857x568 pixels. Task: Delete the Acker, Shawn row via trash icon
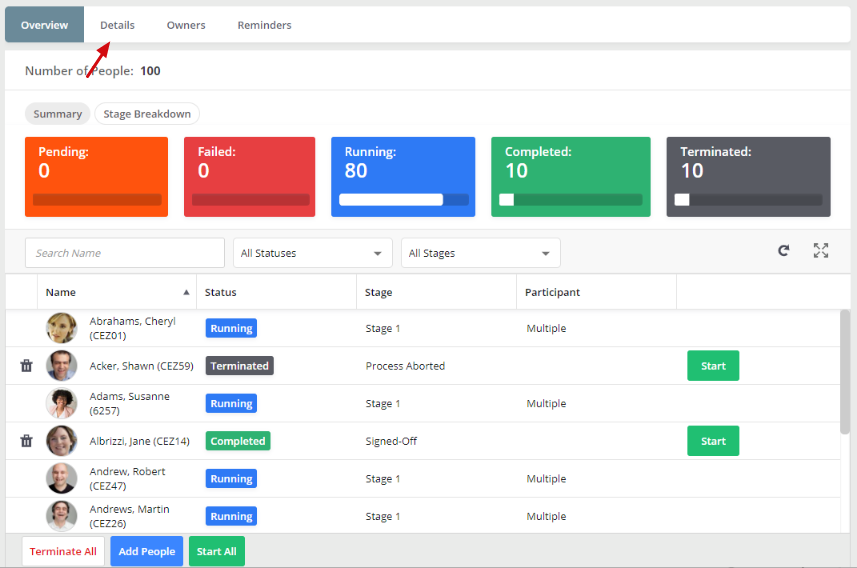[26, 366]
